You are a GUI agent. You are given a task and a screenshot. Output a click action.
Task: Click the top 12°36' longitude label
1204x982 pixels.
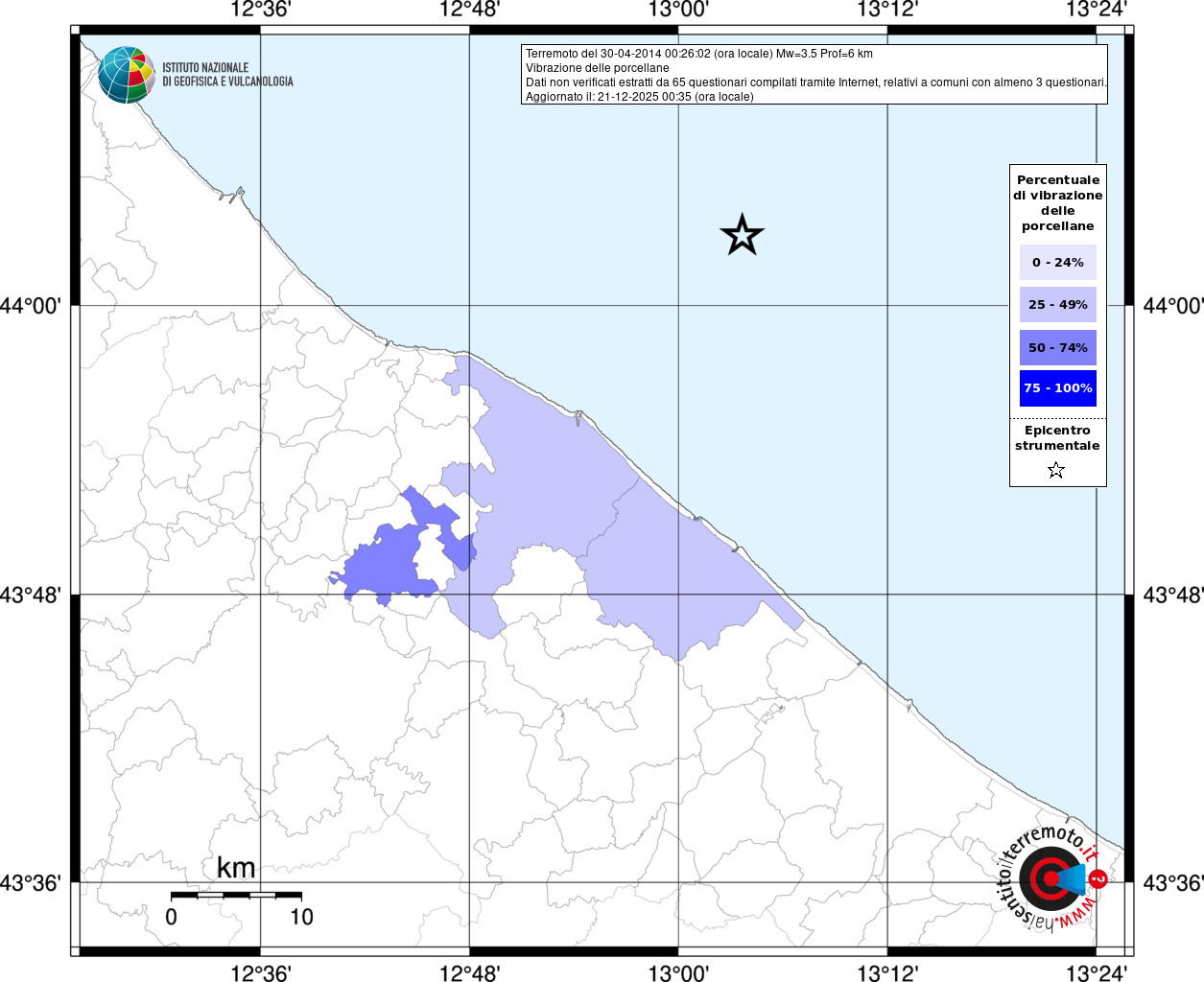coord(261,11)
